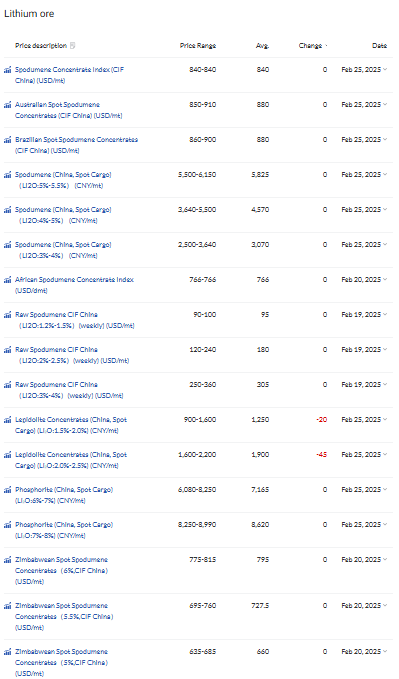Click the Price description column header

coord(41,45)
